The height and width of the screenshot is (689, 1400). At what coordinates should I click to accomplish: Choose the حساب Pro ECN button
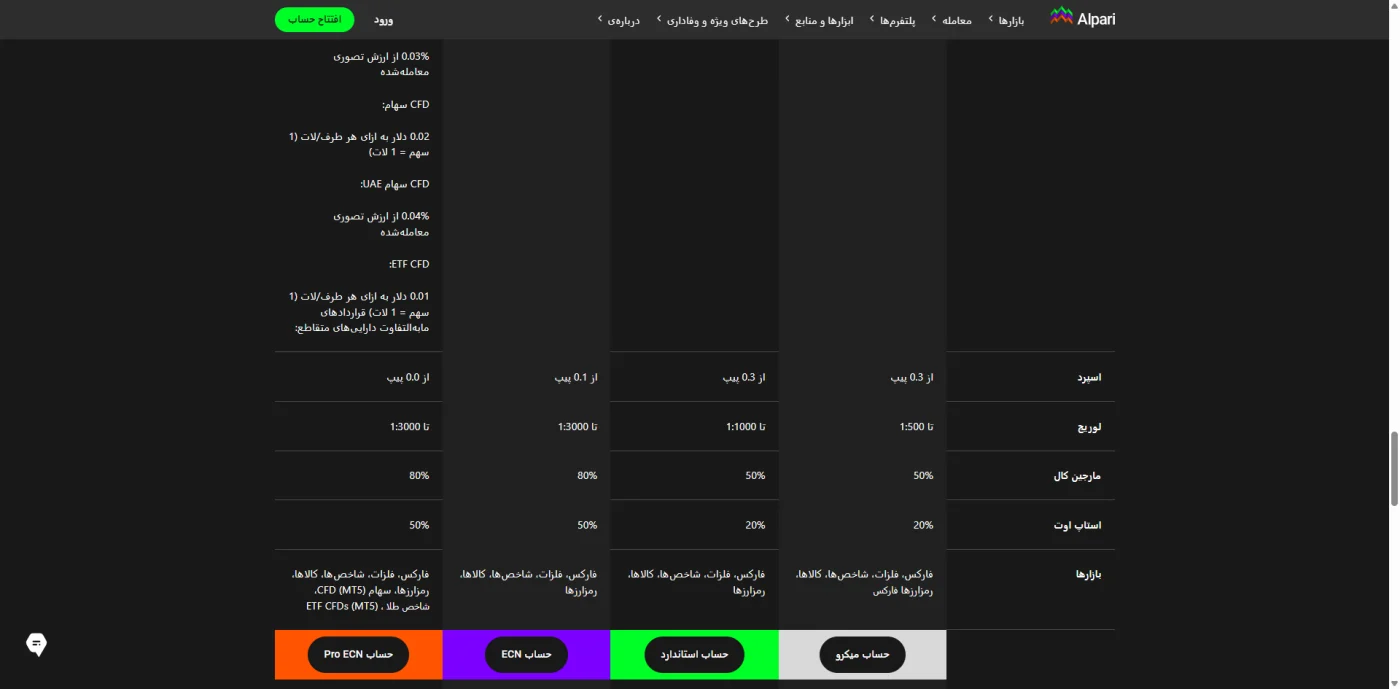[x=358, y=654]
